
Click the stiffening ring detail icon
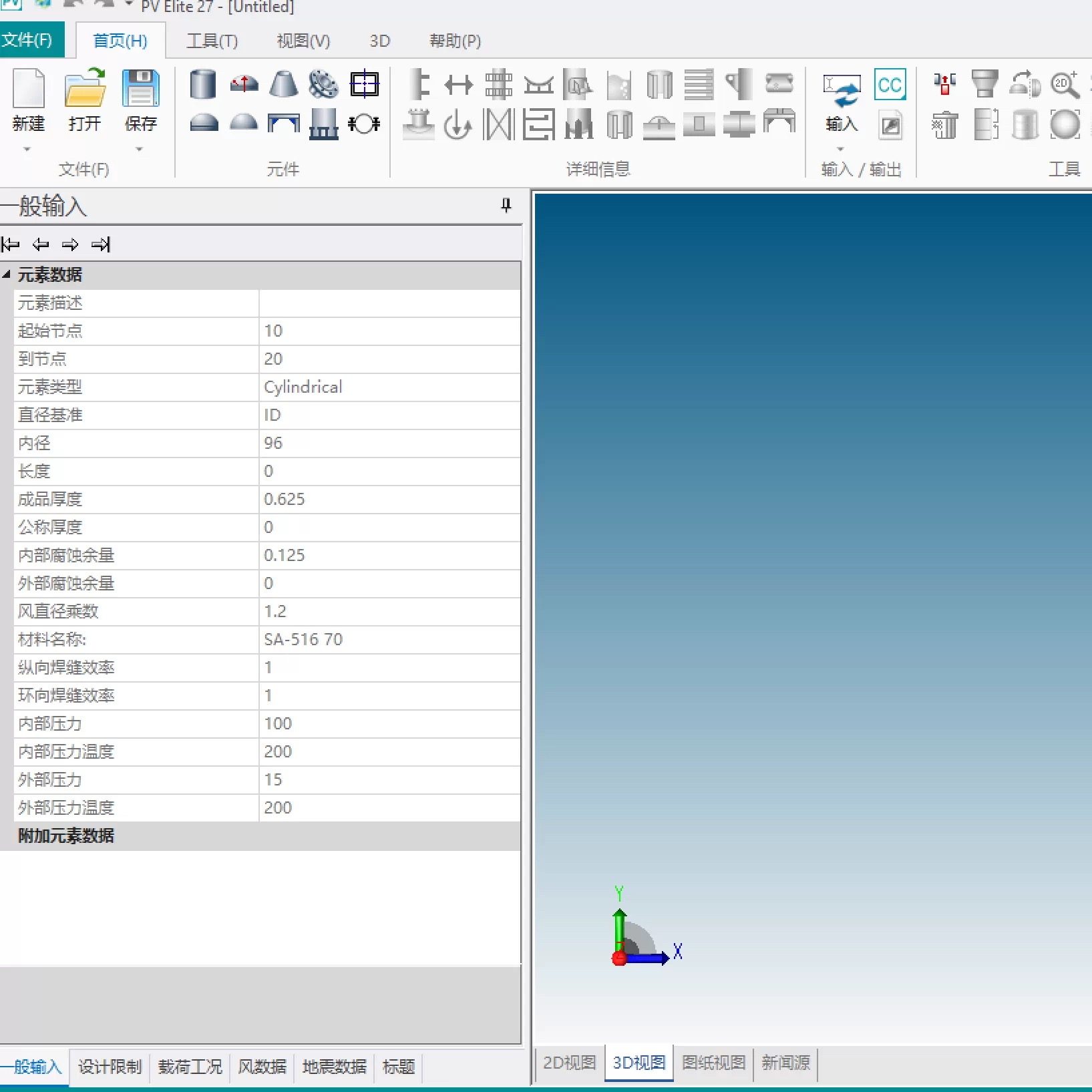pos(419,85)
